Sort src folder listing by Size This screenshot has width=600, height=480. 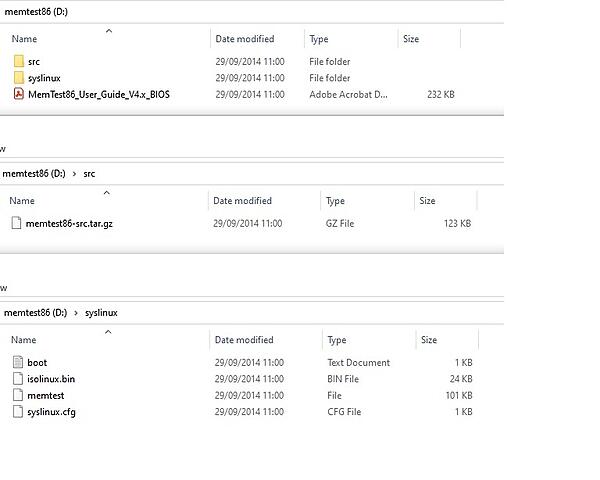click(427, 201)
